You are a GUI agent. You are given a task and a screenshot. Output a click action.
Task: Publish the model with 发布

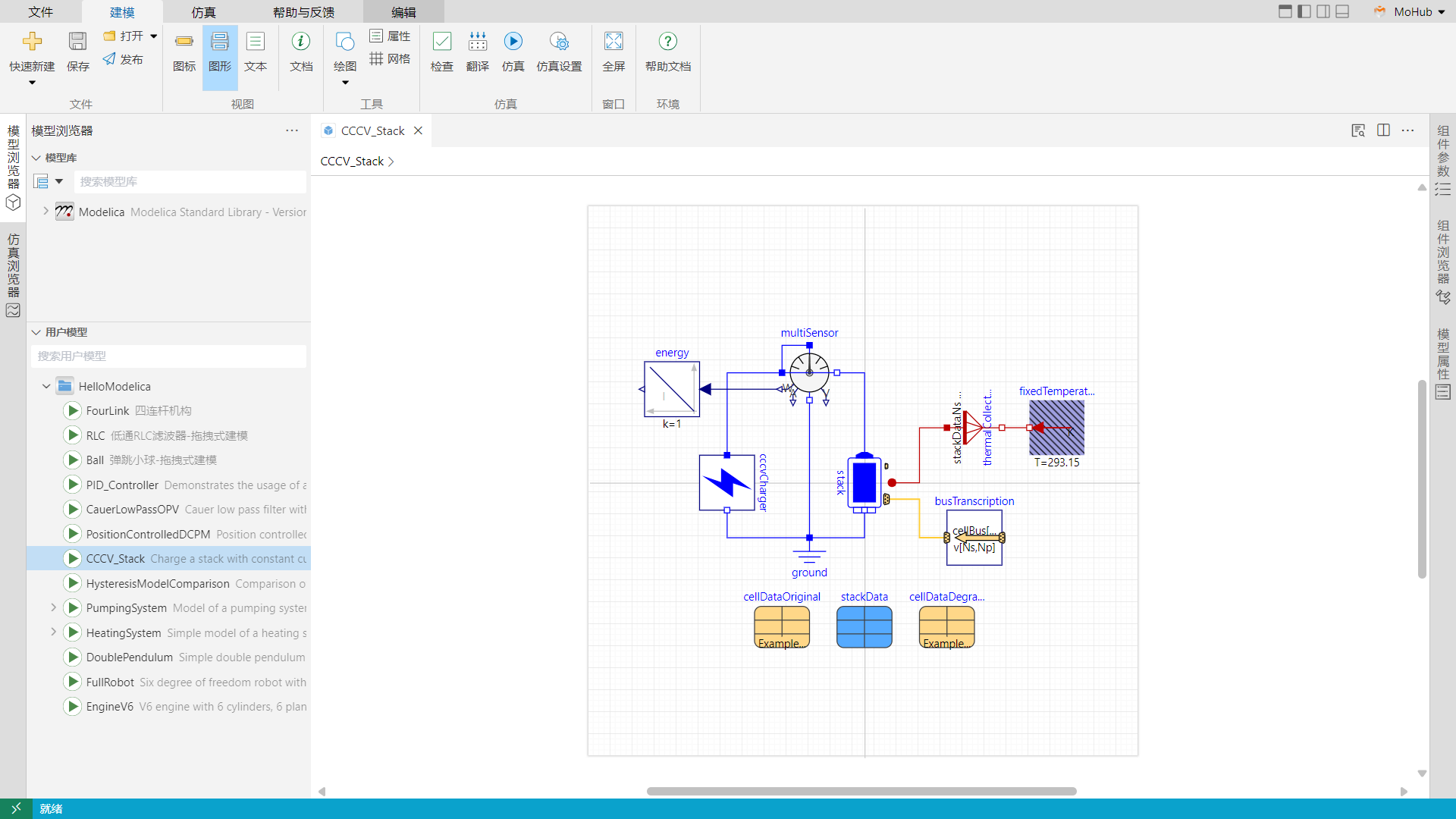pyautogui.click(x=124, y=59)
